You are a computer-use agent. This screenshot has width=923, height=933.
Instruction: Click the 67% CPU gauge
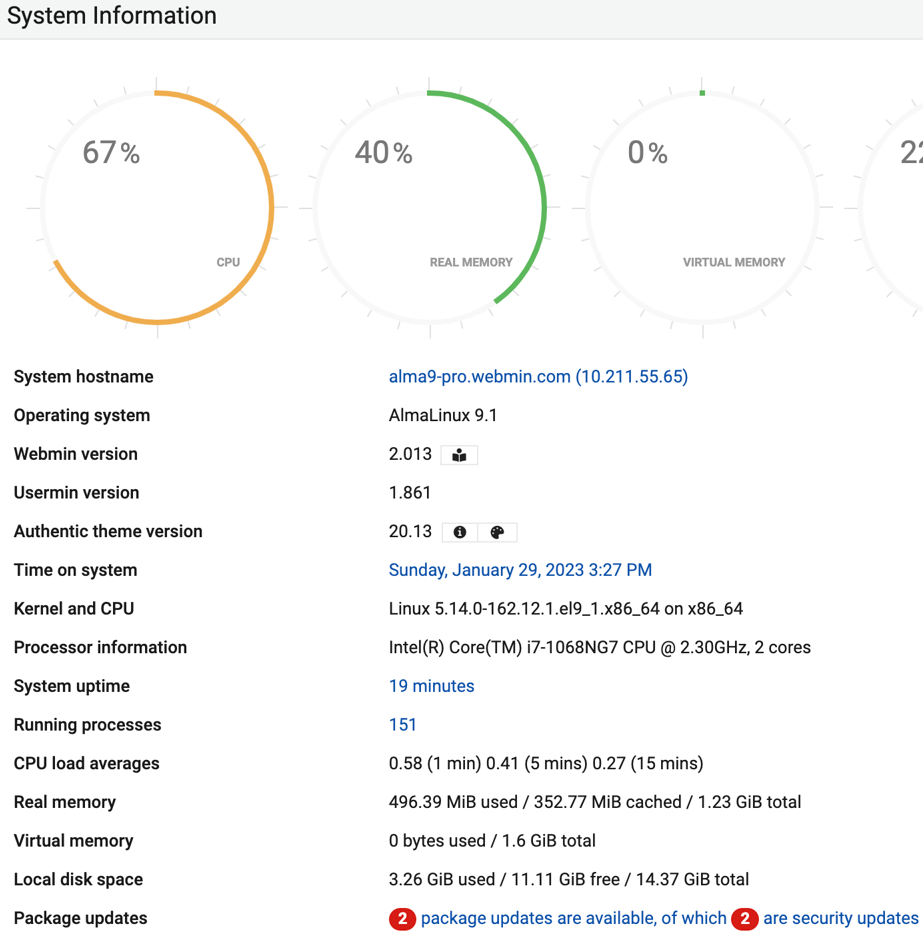click(157, 208)
